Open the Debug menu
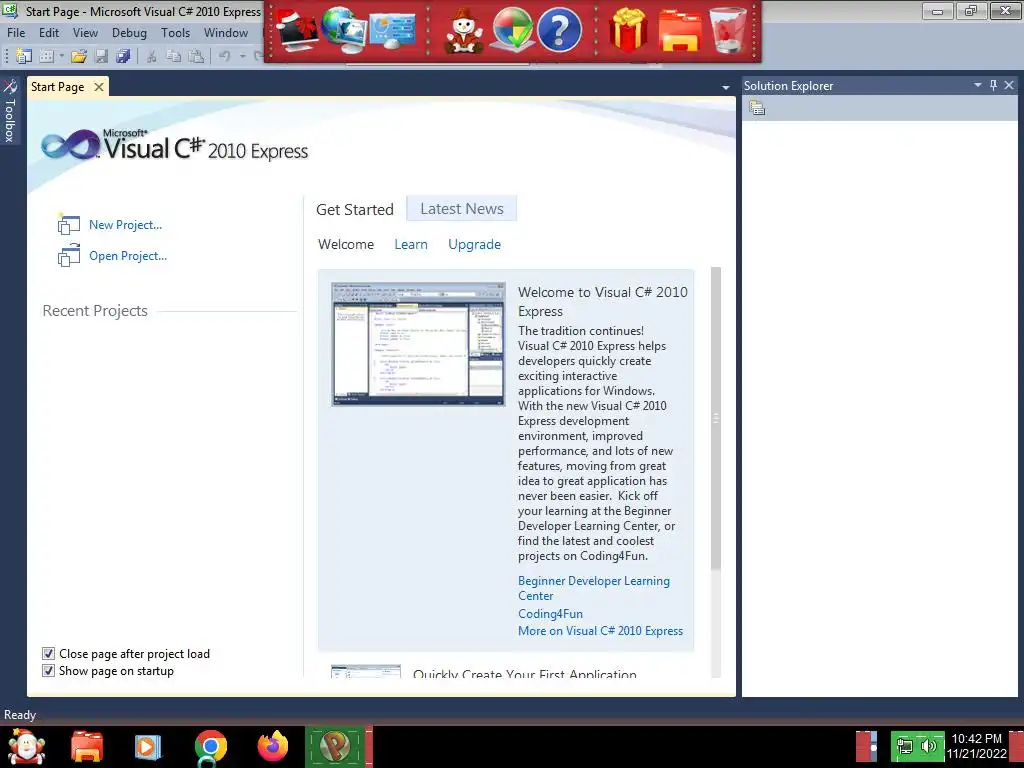 [x=129, y=33]
